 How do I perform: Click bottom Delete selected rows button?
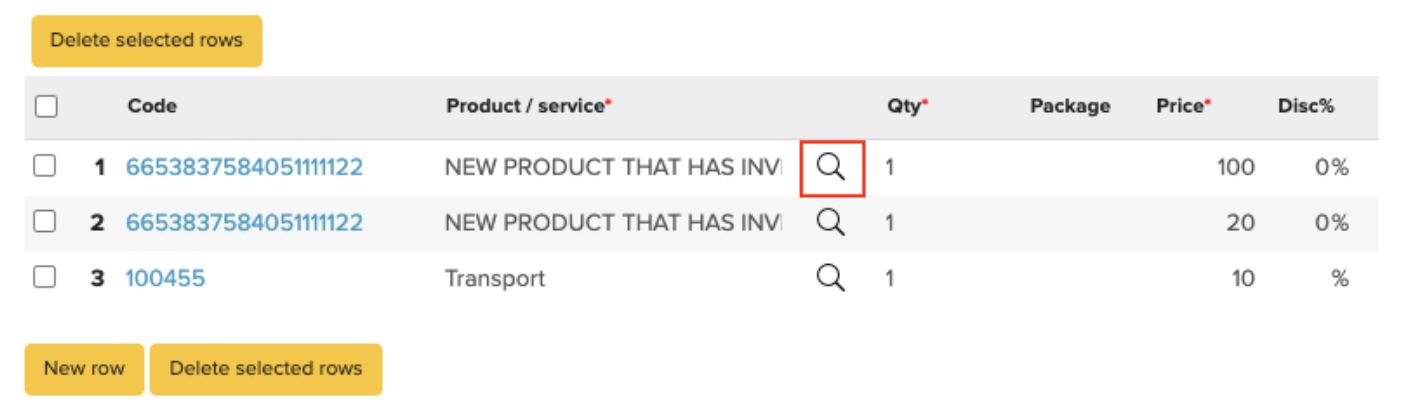265,369
